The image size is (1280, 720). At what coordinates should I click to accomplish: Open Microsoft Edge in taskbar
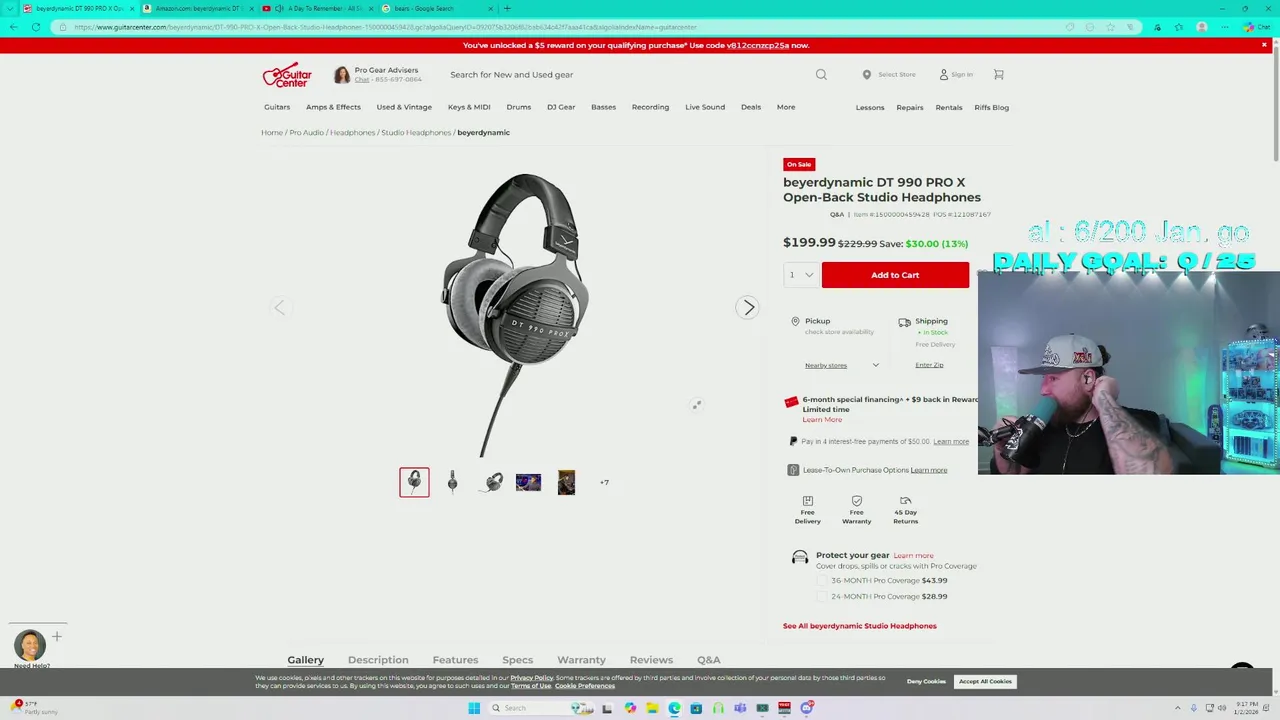point(674,708)
